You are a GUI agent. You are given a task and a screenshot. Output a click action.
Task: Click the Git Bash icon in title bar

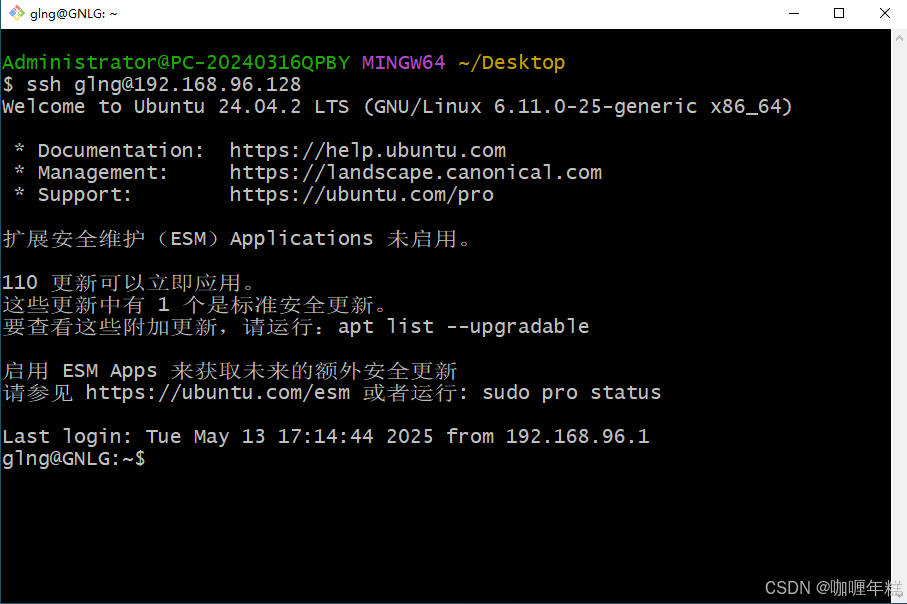17,13
